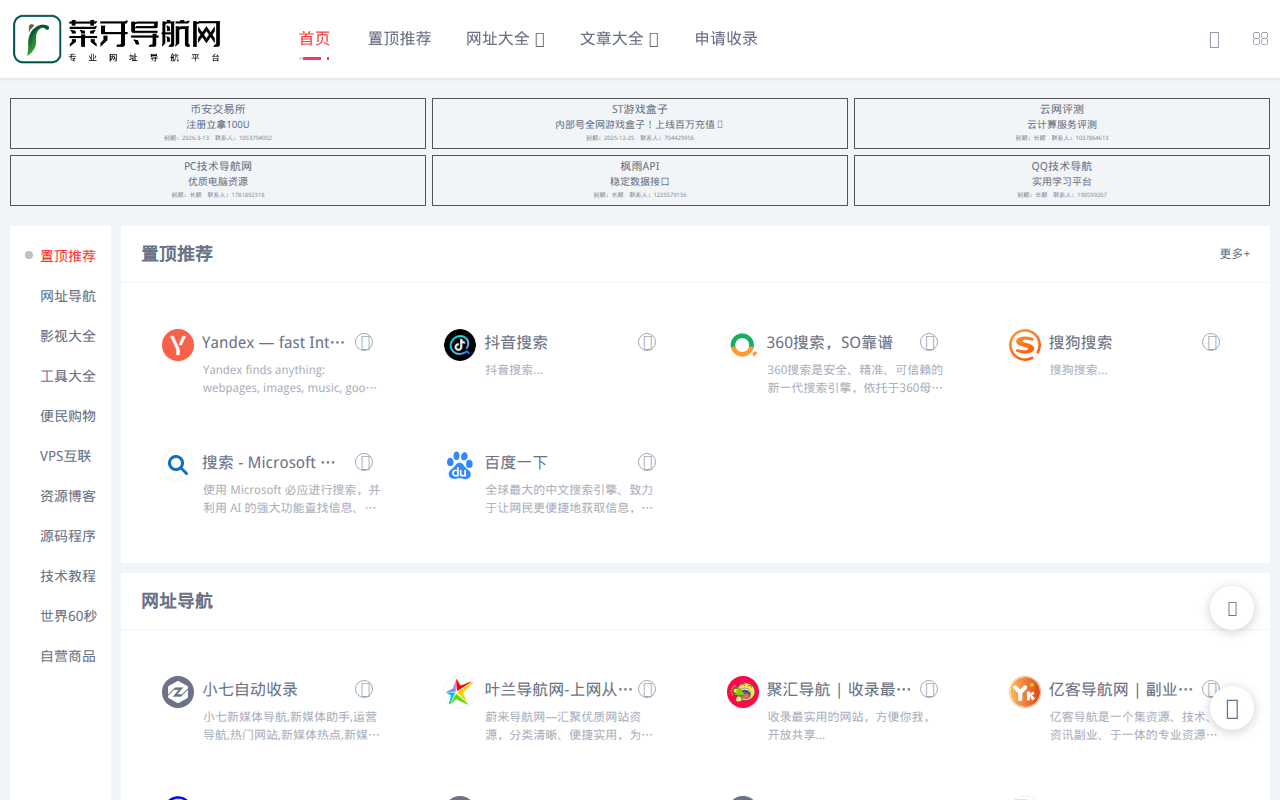Image resolution: width=1280 pixels, height=800 pixels.
Task: Click the search icon in the header
Action: [1213, 38]
